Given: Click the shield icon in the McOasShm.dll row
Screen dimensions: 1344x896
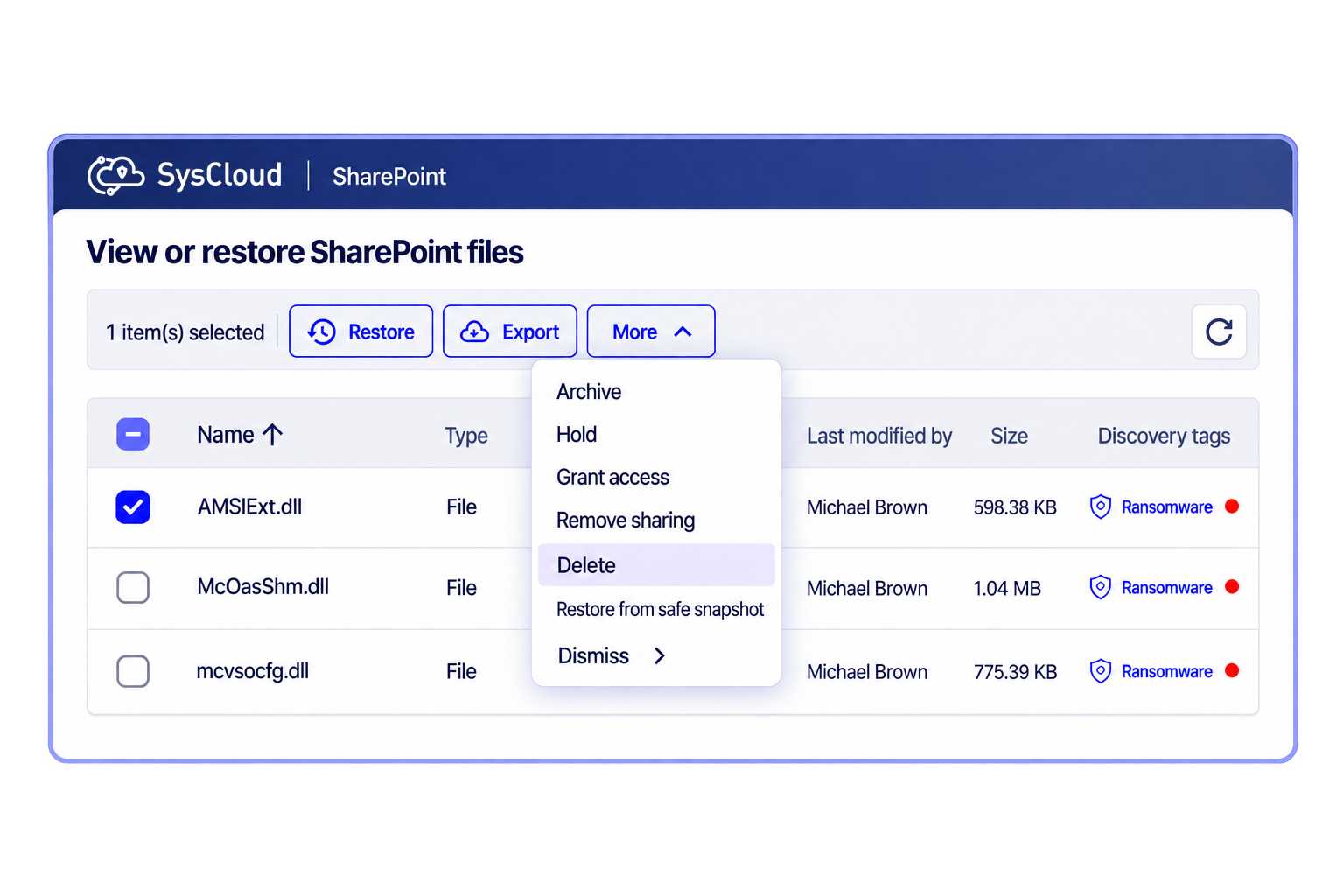Looking at the screenshot, I should 1101,587.
